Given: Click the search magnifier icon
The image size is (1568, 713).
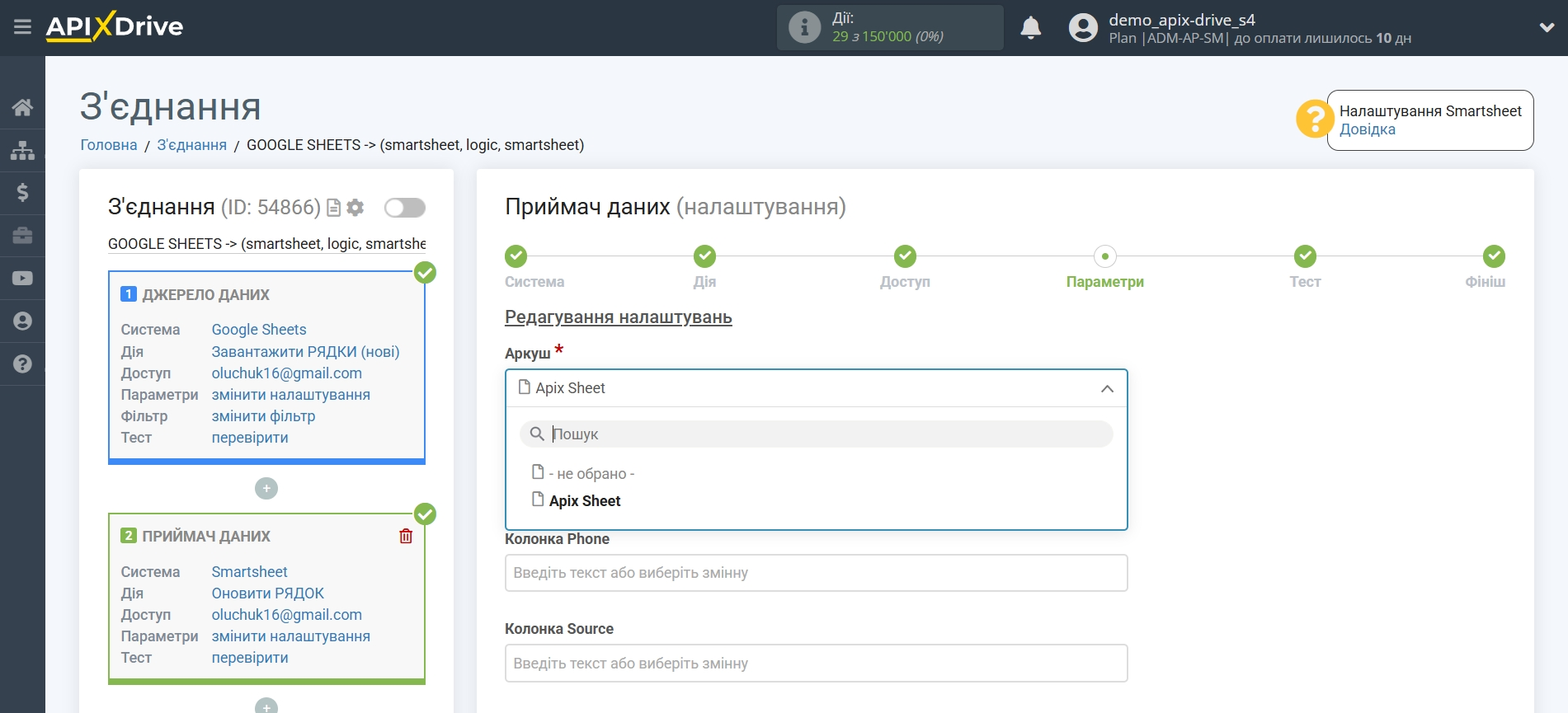Looking at the screenshot, I should (x=537, y=434).
